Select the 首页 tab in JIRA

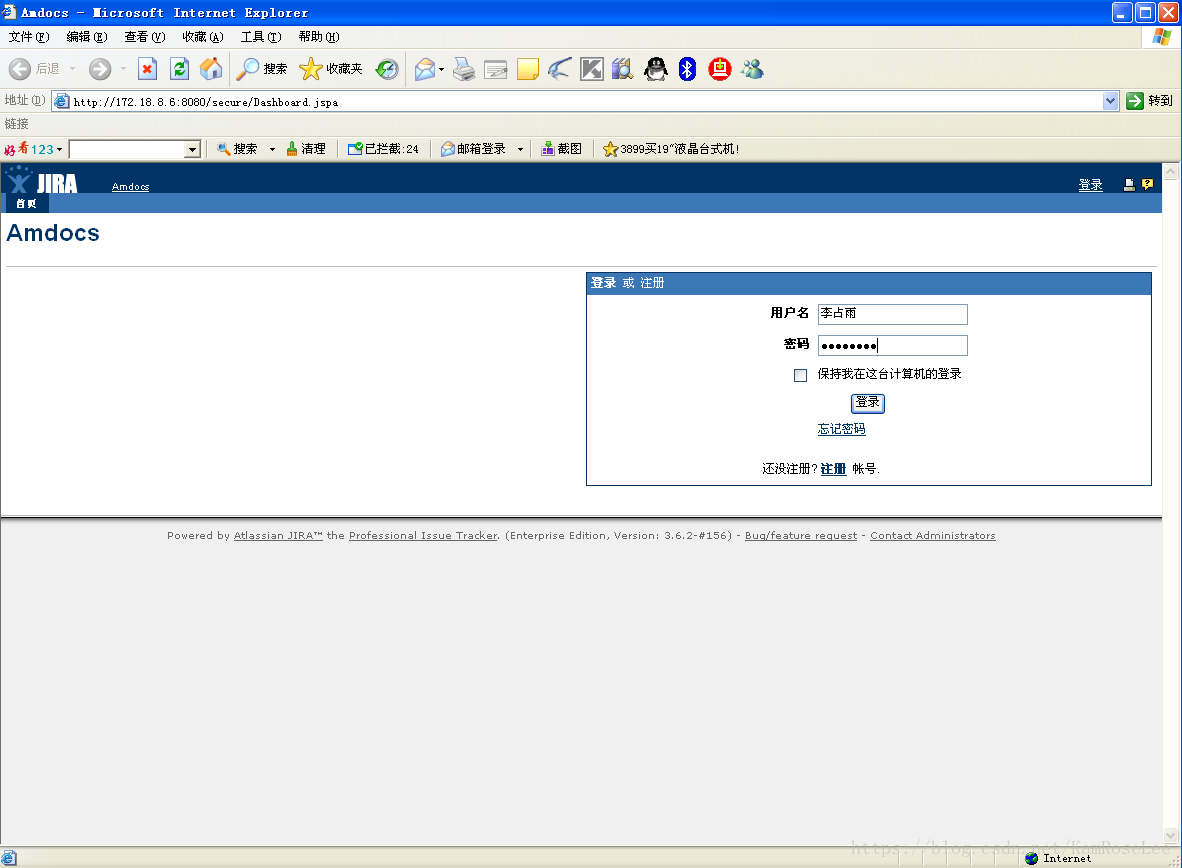coord(26,204)
